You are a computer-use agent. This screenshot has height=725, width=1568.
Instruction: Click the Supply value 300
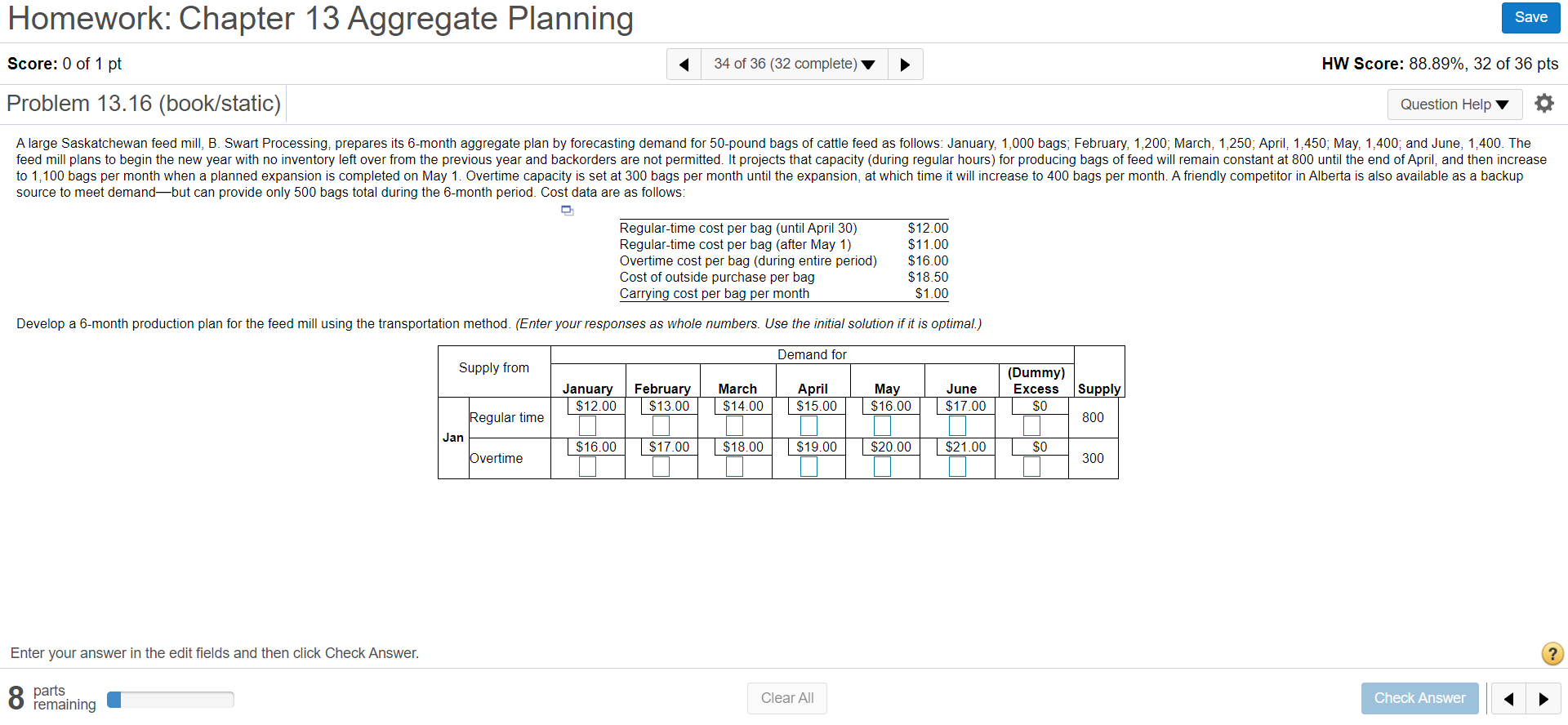click(1093, 458)
